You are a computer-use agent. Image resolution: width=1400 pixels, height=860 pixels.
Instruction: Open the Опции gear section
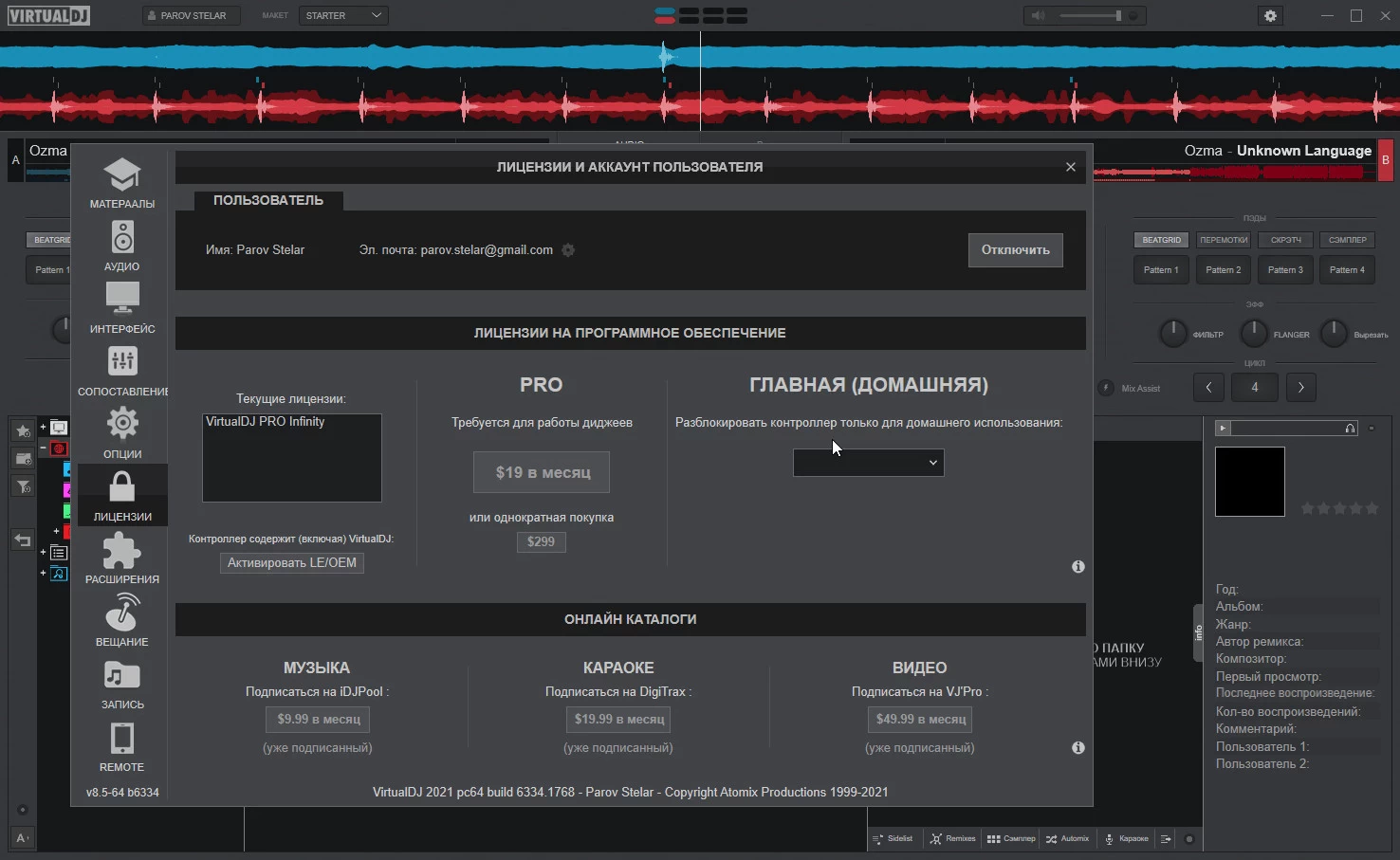pyautogui.click(x=121, y=433)
